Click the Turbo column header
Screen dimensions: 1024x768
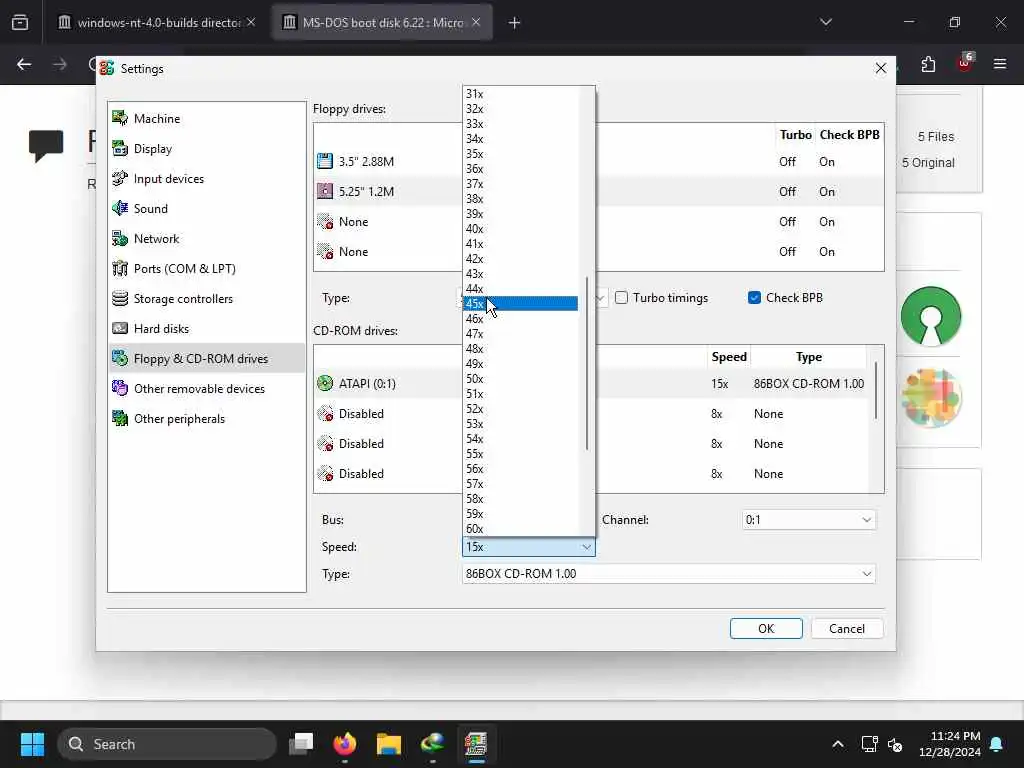click(795, 135)
